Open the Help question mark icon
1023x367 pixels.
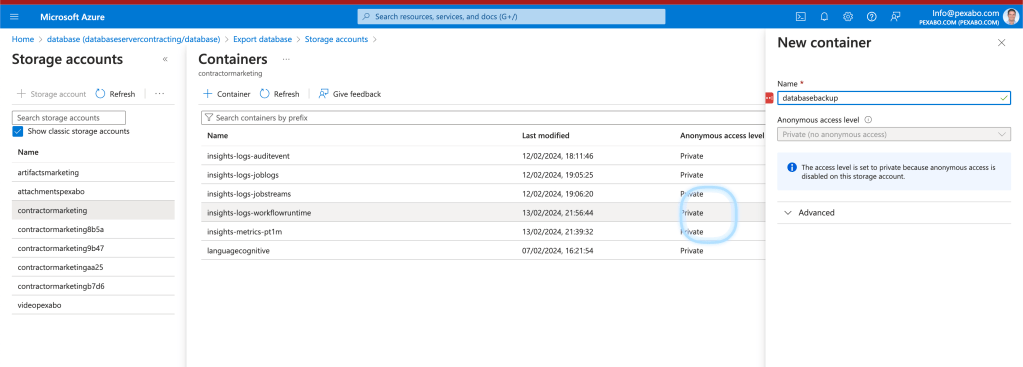coord(871,17)
